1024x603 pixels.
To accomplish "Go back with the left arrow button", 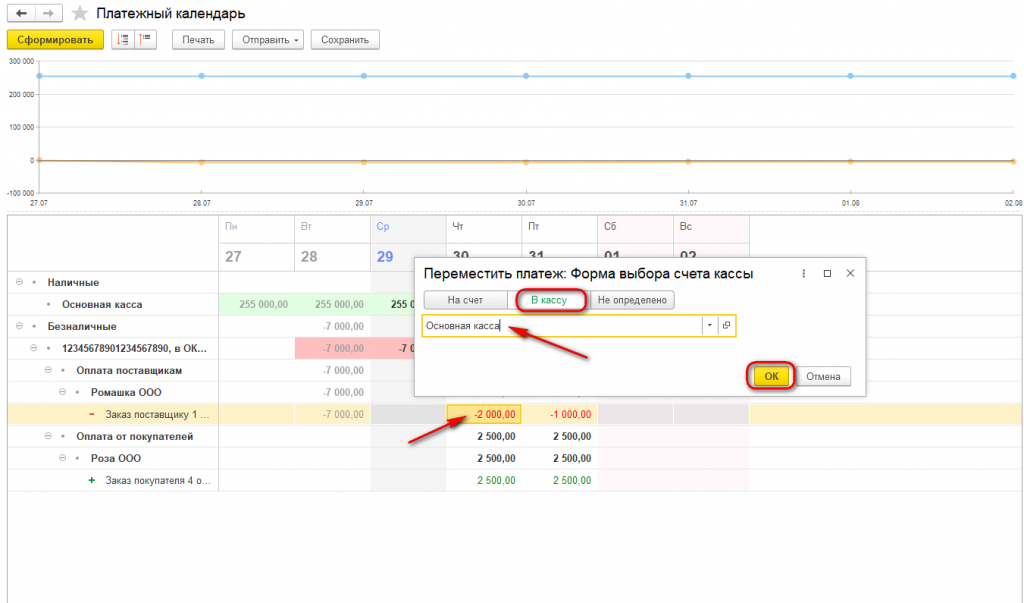I will pos(21,13).
